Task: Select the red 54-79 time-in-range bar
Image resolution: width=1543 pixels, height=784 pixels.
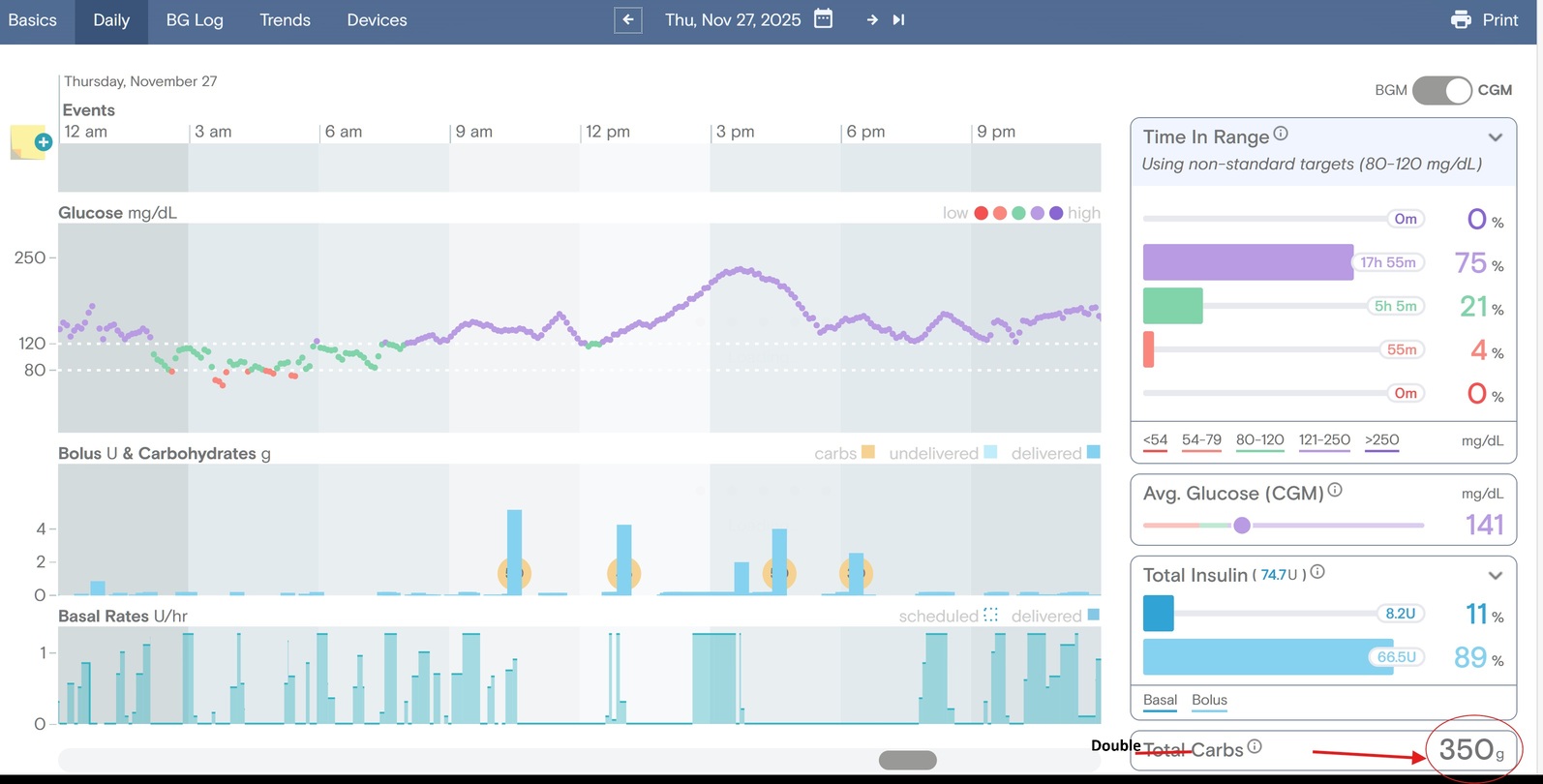Action: (1149, 349)
